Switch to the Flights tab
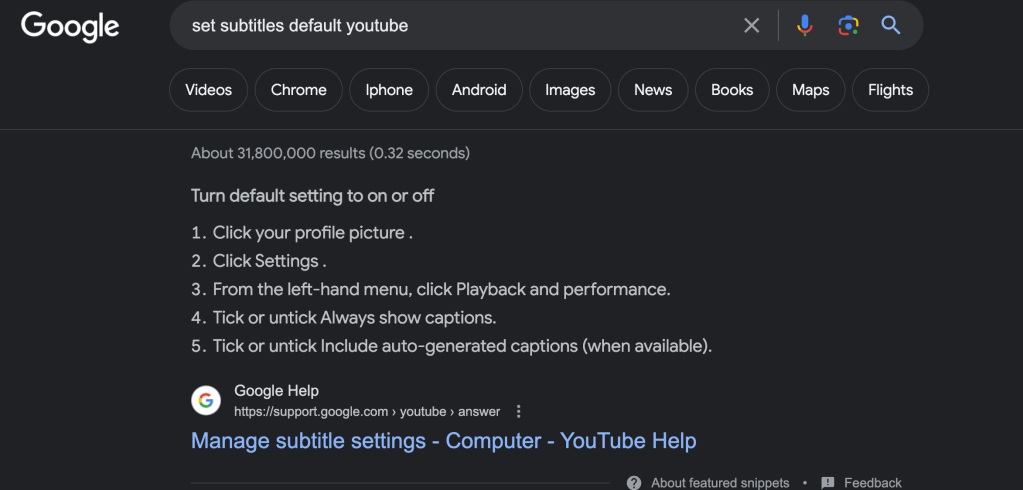This screenshot has height=490, width=1023. [x=891, y=90]
